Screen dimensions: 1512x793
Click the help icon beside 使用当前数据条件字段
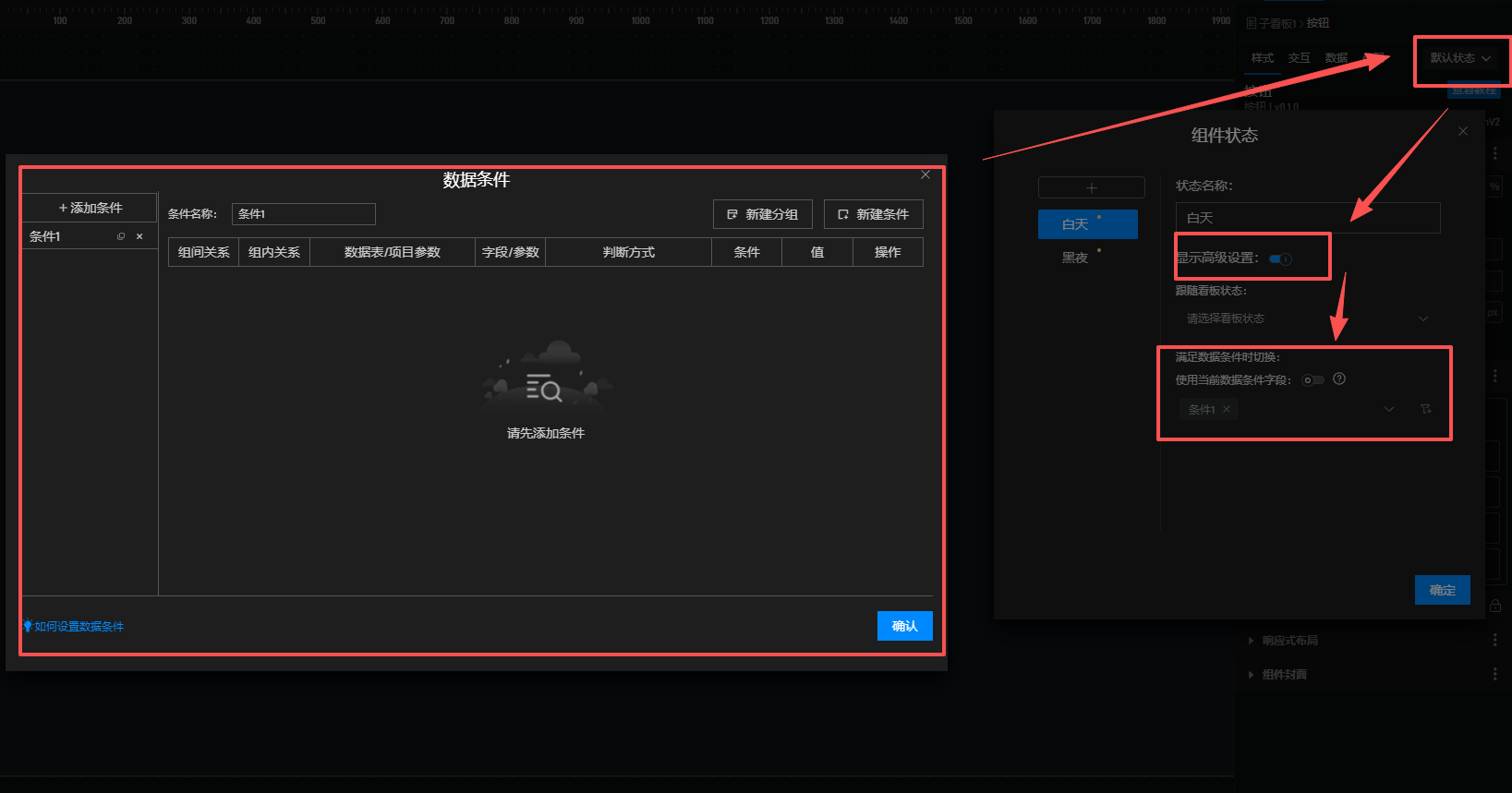coord(1339,378)
